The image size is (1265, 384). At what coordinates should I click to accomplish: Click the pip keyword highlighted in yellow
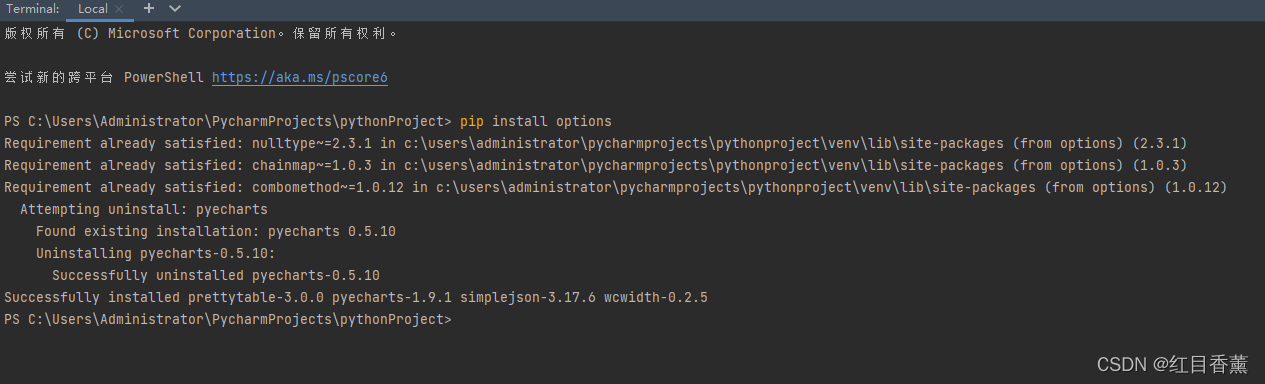472,121
